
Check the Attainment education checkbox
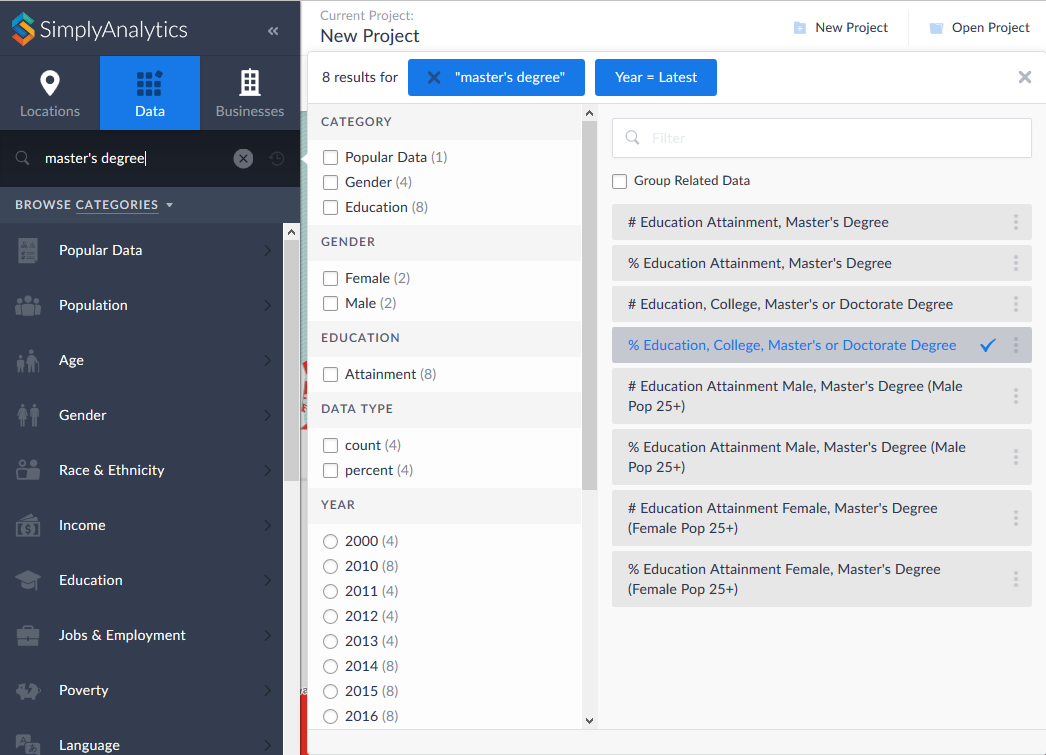tap(330, 375)
